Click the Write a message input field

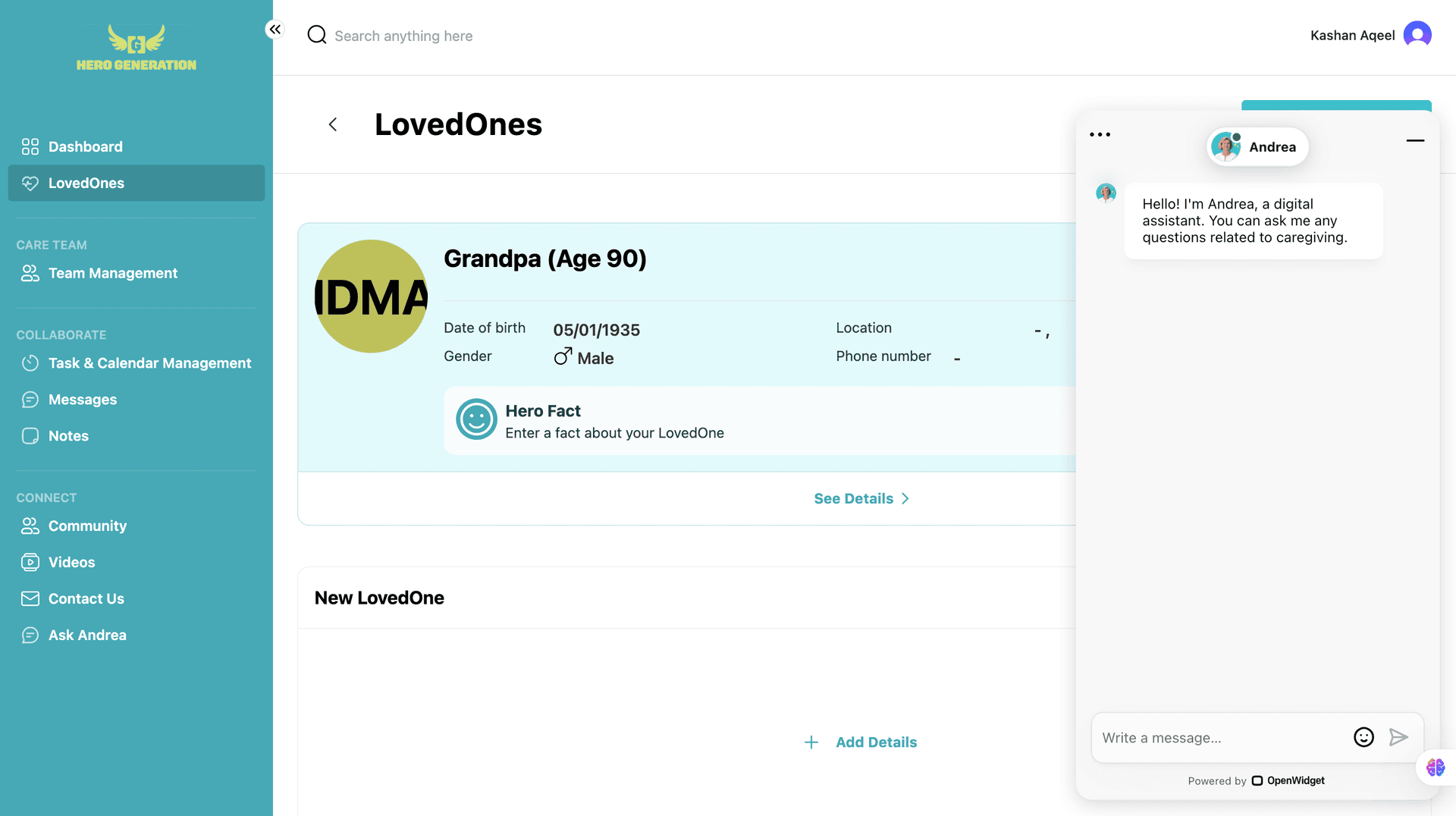coord(1221,738)
